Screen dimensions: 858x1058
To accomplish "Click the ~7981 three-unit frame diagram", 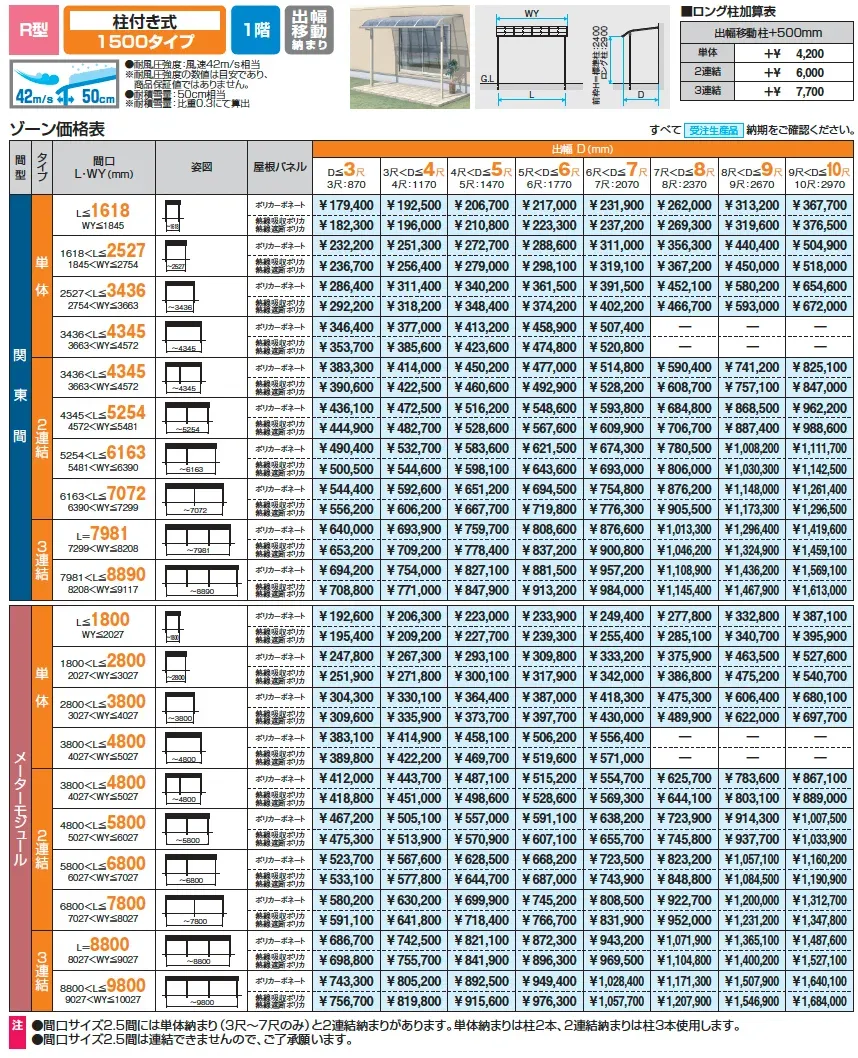I will [198, 539].
